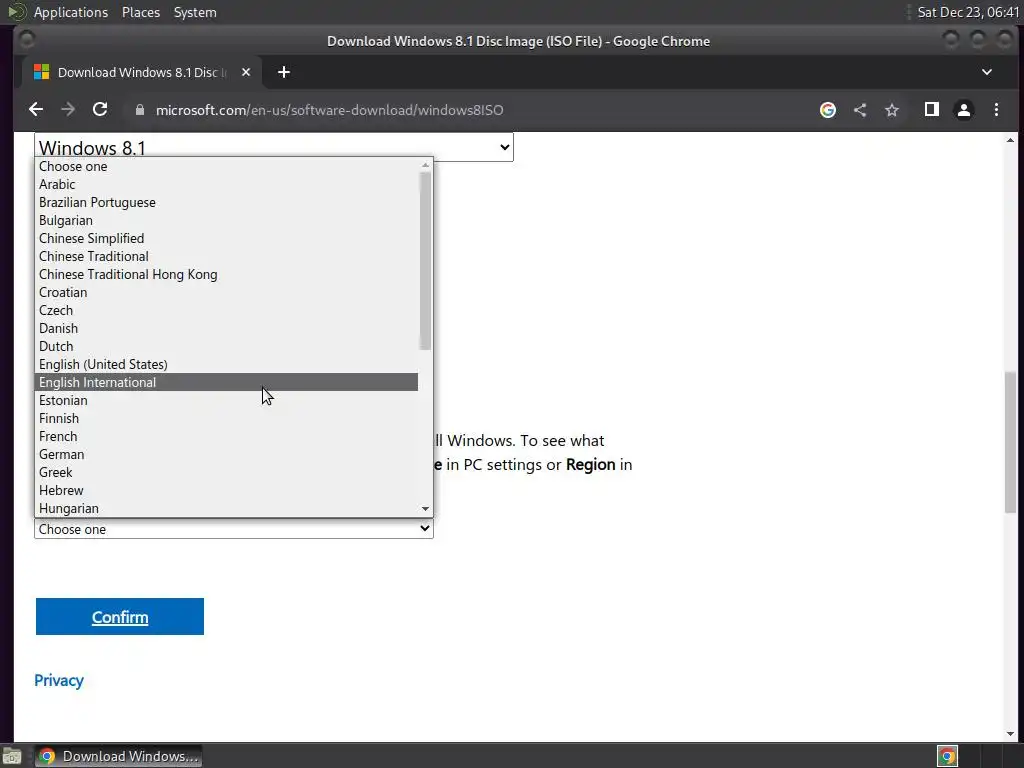Select Croatian from the list
Image resolution: width=1024 pixels, height=768 pixels.
point(227,292)
